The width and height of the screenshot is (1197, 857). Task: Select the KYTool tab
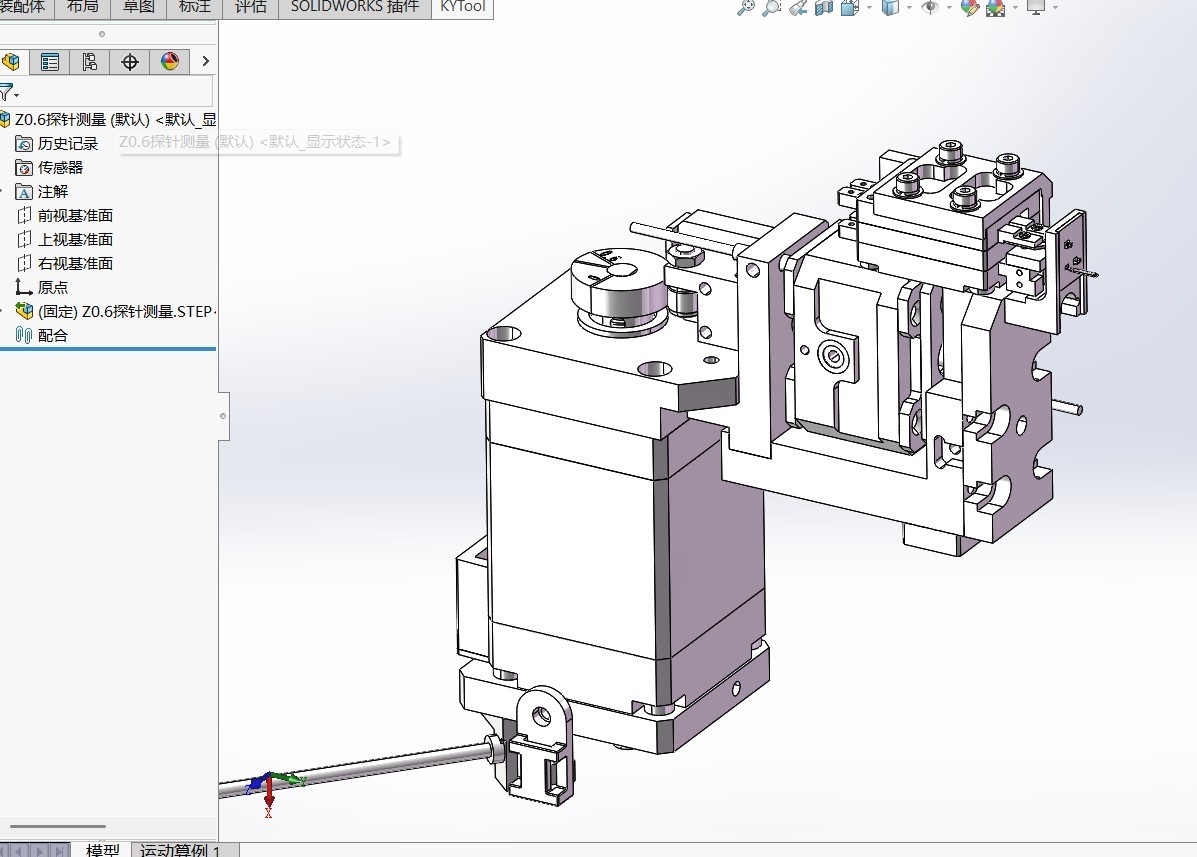463,8
